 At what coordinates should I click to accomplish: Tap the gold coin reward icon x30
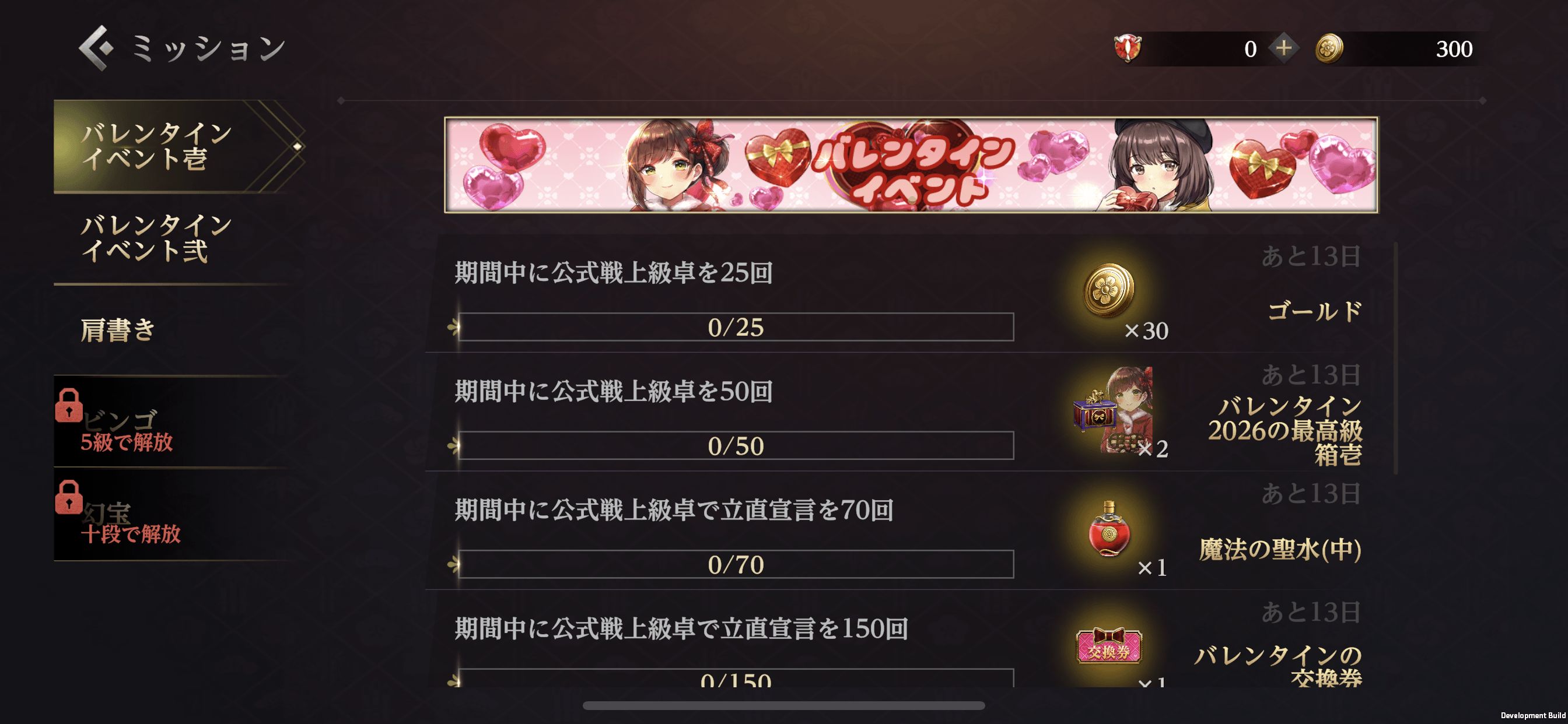click(1108, 291)
